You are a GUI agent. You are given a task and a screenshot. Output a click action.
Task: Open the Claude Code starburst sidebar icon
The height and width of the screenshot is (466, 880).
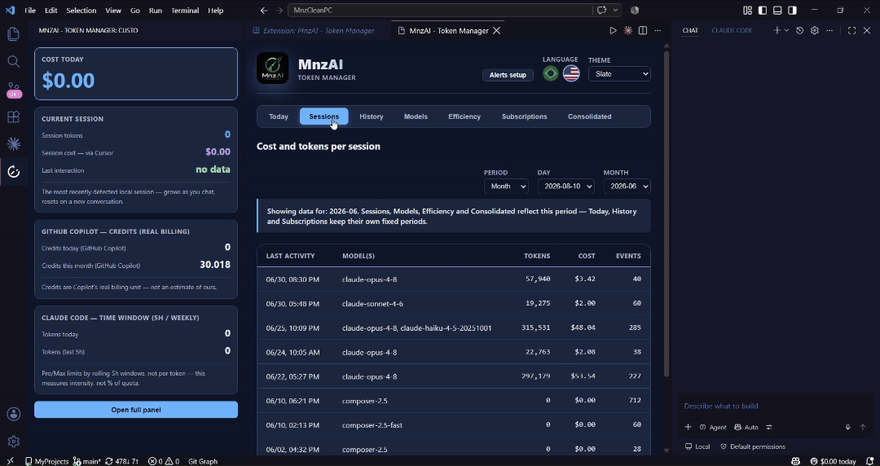point(13,144)
